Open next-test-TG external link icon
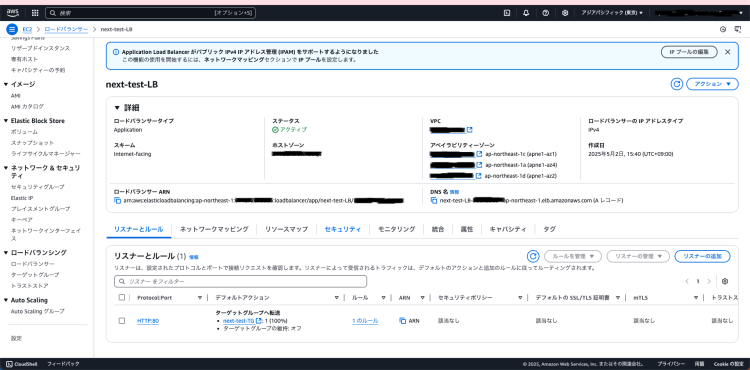Screen dimensions: 750x370 [x=259, y=321]
